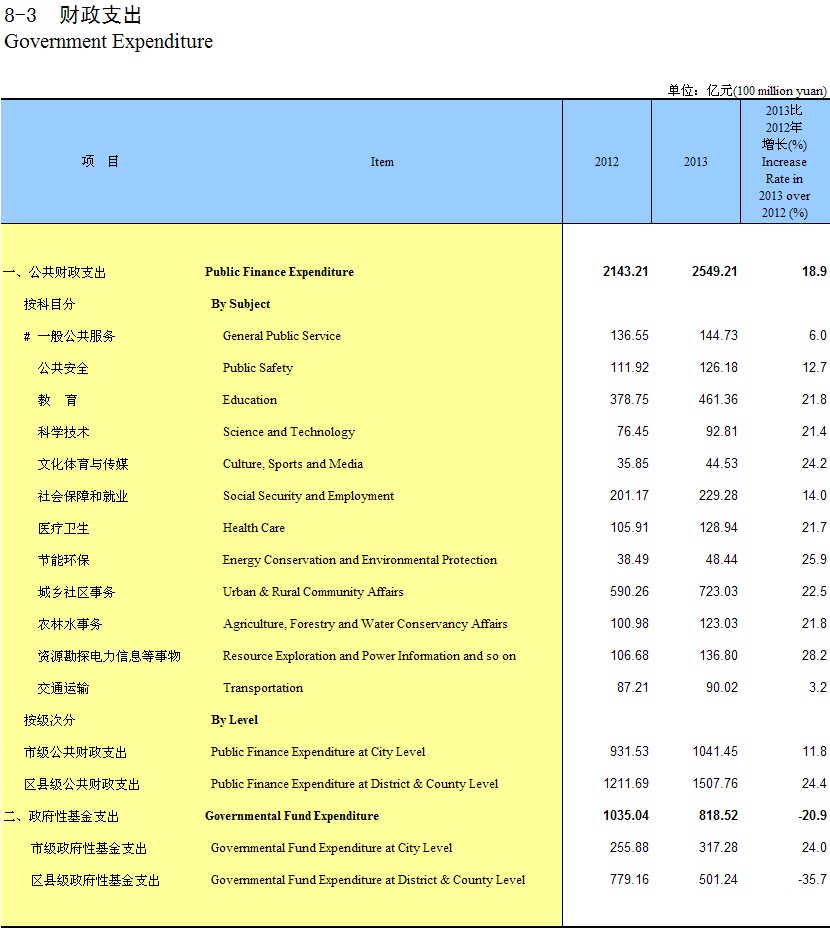Screen dimensions: 830x928
Task: Click the Culture, Sports and Media label
Action: (292, 464)
